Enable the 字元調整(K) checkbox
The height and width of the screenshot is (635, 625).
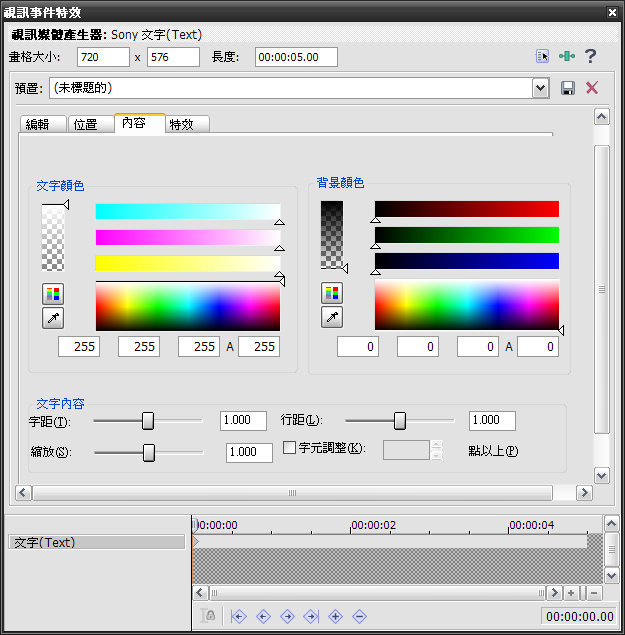click(289, 447)
